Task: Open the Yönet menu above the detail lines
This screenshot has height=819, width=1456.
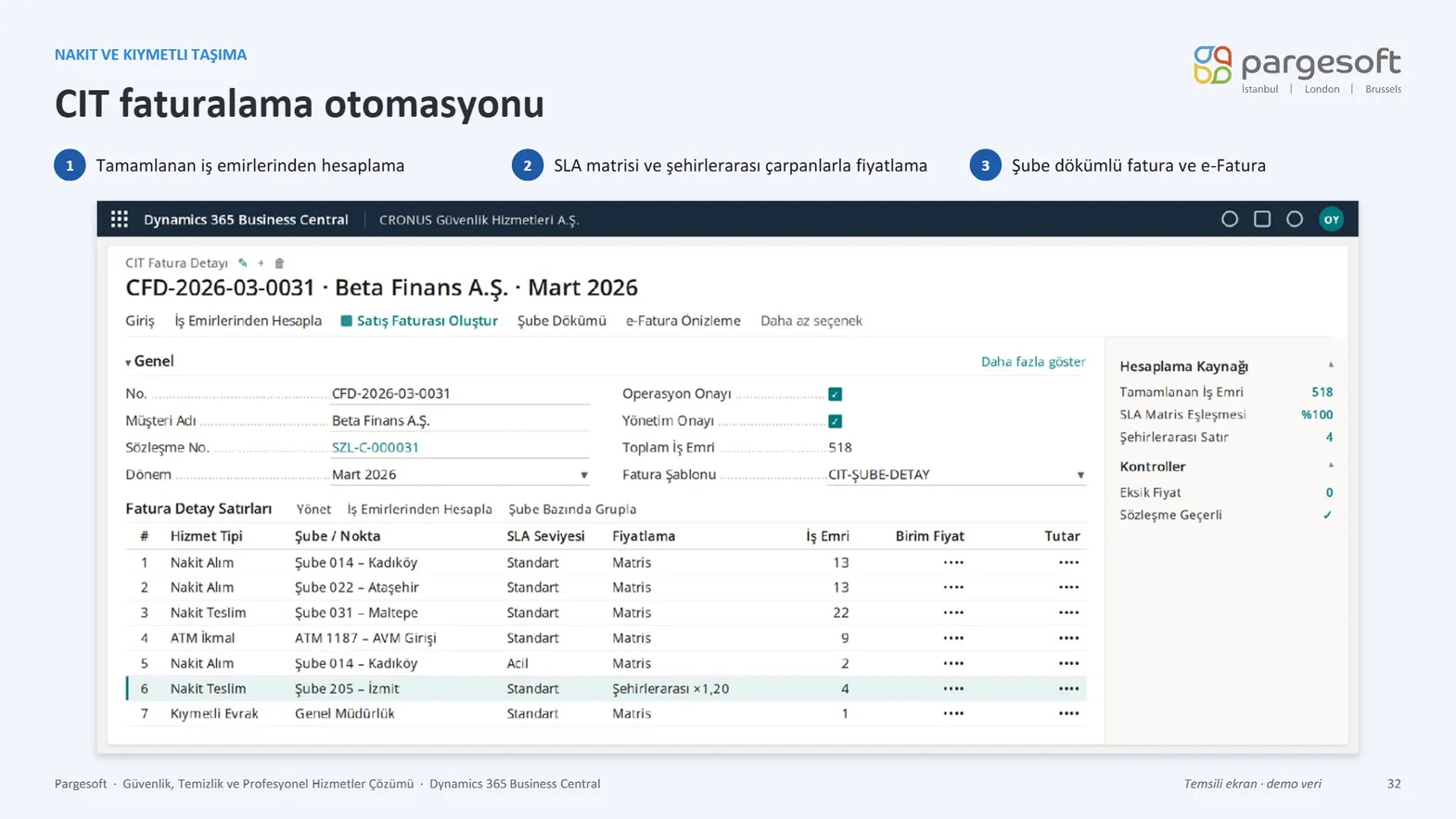Action: point(313,509)
